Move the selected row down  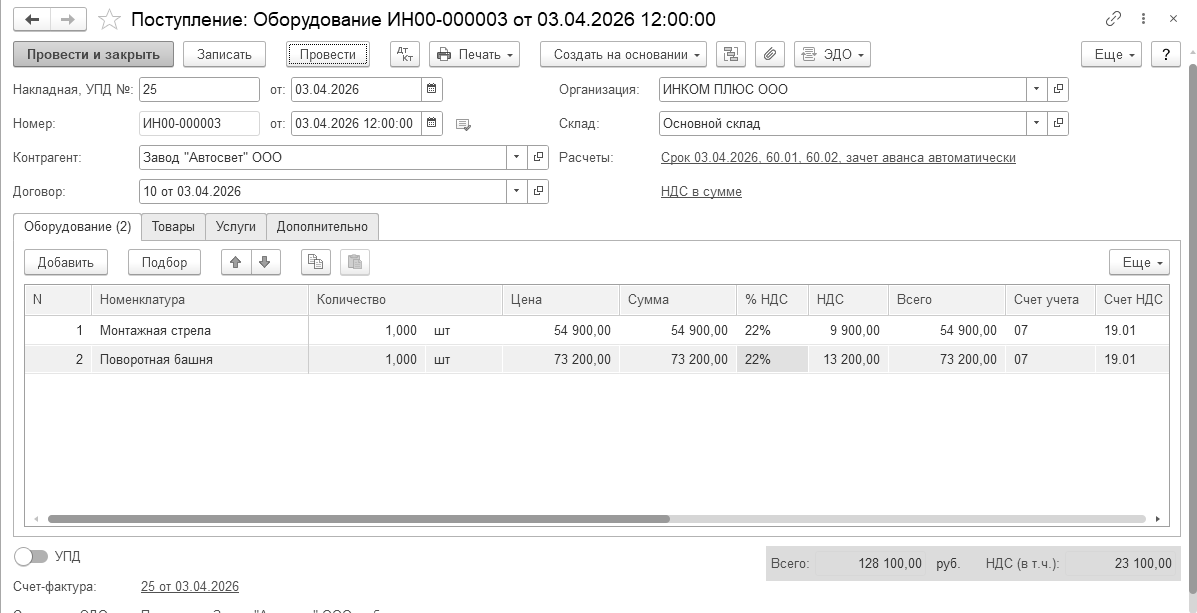tap(265, 262)
